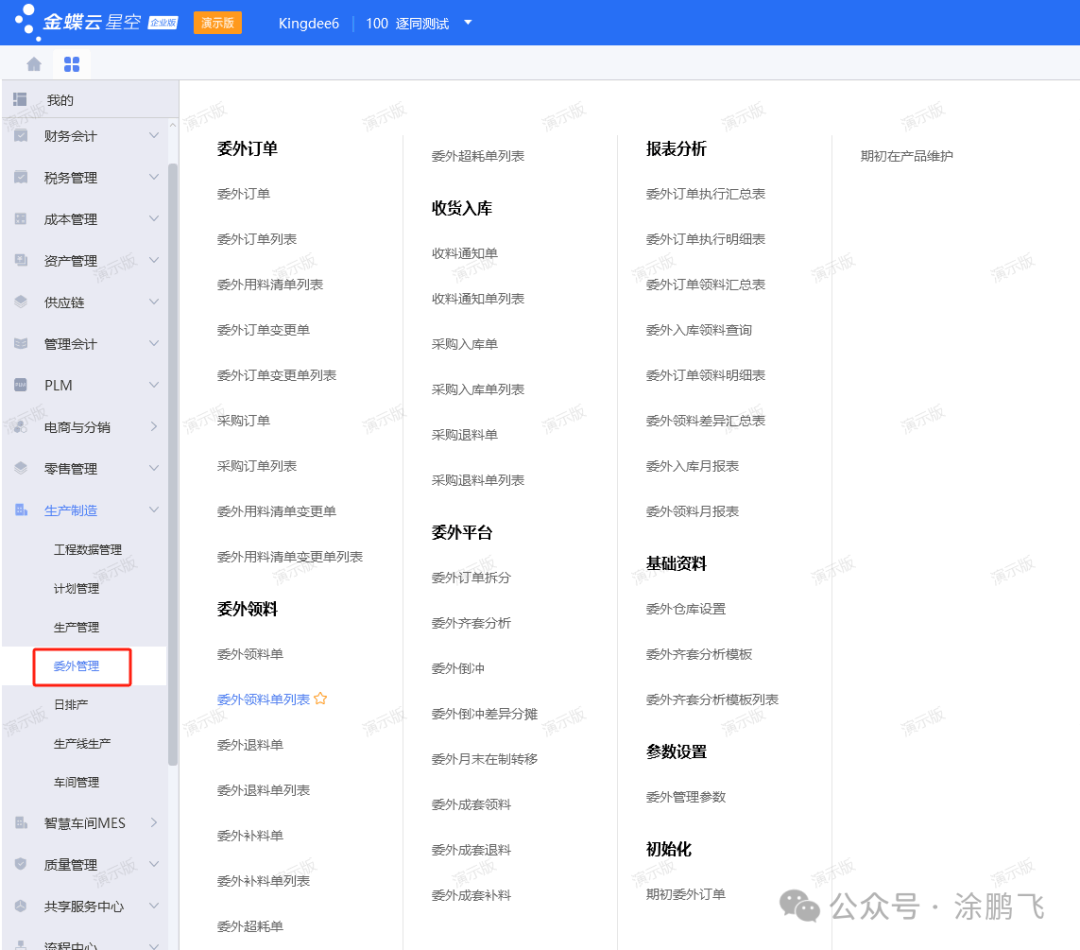
Task: Open 委外订单执行汇总表 report
Action: click(705, 194)
